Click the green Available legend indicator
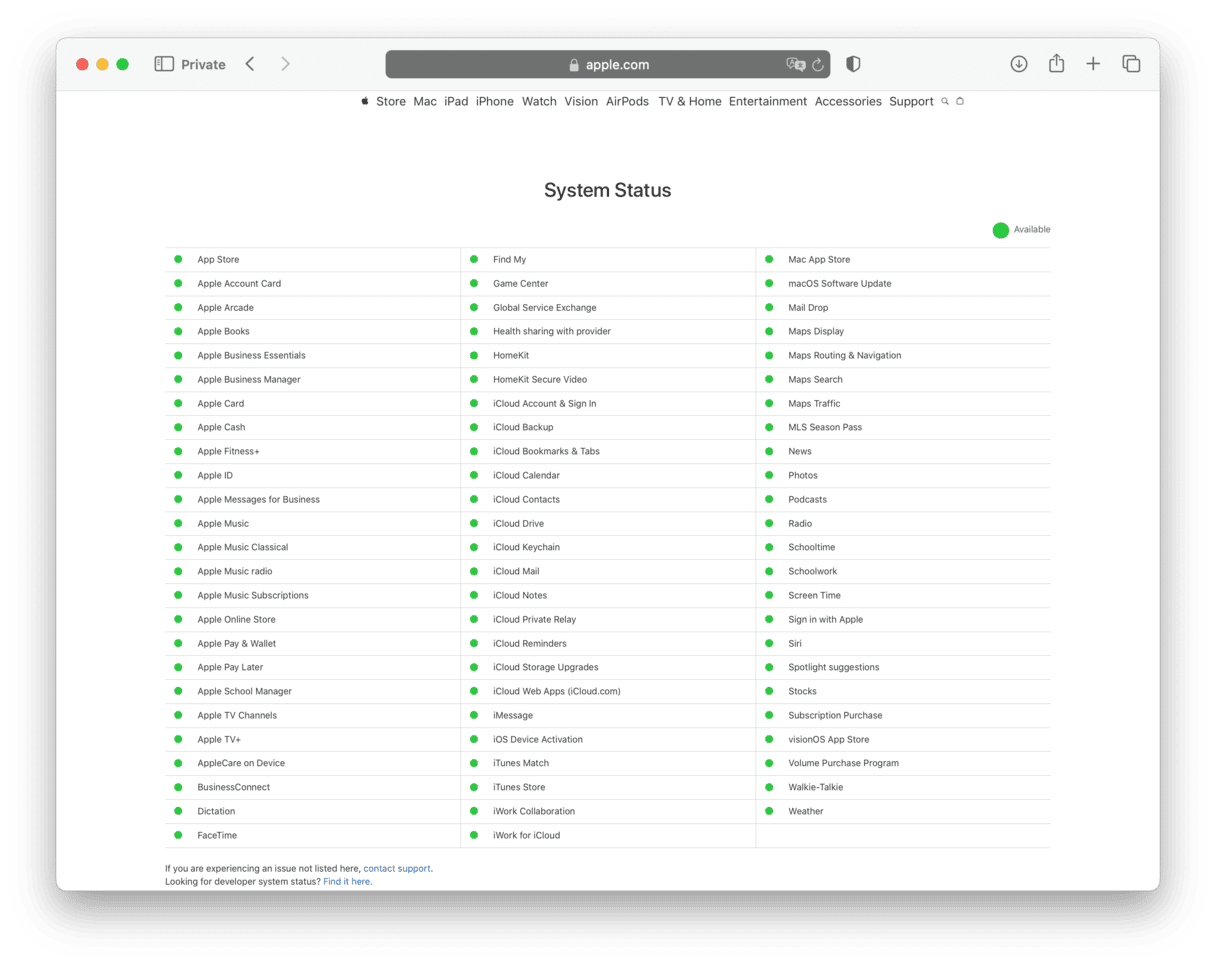Image resolution: width=1216 pixels, height=965 pixels. 1000,229
